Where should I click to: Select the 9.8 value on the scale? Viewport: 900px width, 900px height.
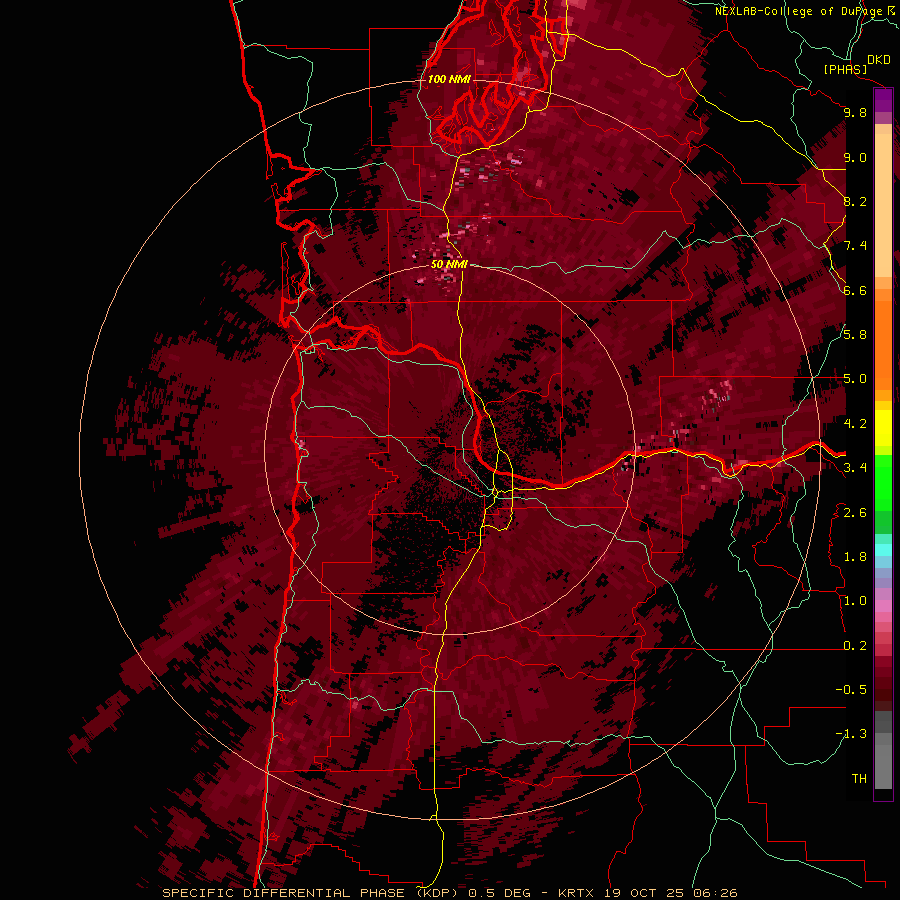click(x=855, y=112)
